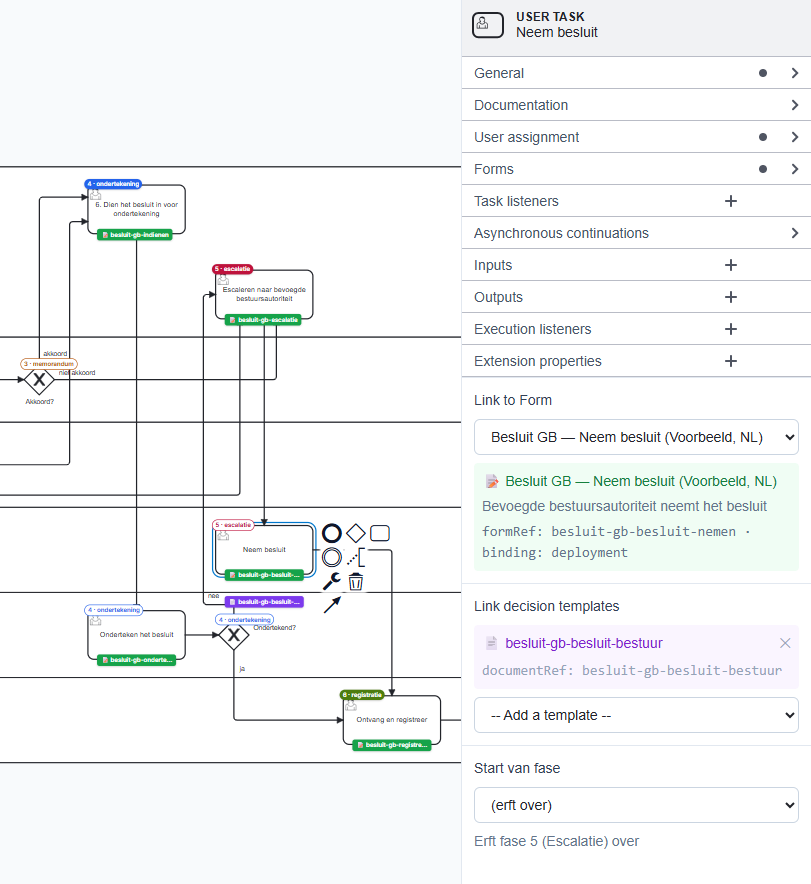Click the 'Erft fase 5 (Escalatie) over' hint
Screen dimensions: 811x884
(556, 841)
